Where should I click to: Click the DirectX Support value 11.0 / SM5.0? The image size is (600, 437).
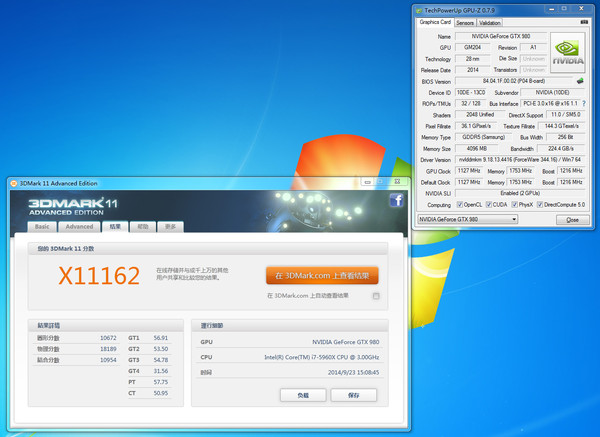566,115
